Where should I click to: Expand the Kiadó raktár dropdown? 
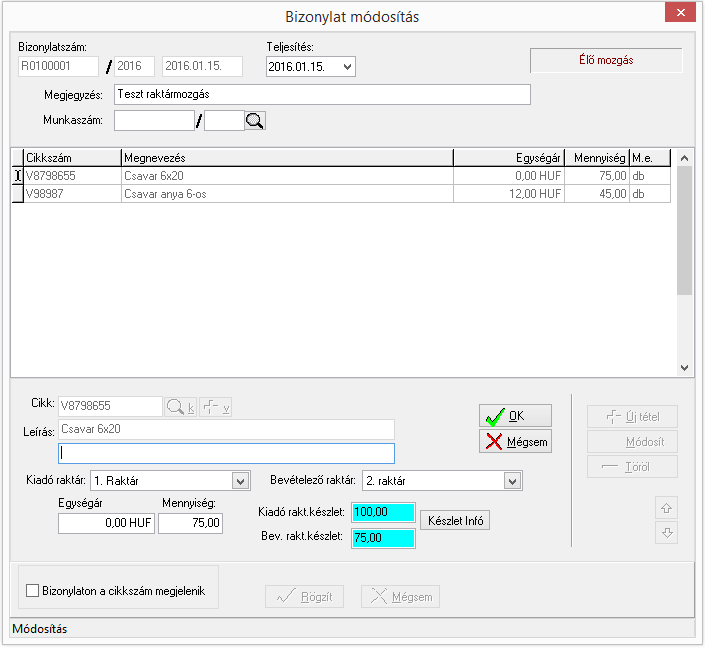pyautogui.click(x=241, y=481)
